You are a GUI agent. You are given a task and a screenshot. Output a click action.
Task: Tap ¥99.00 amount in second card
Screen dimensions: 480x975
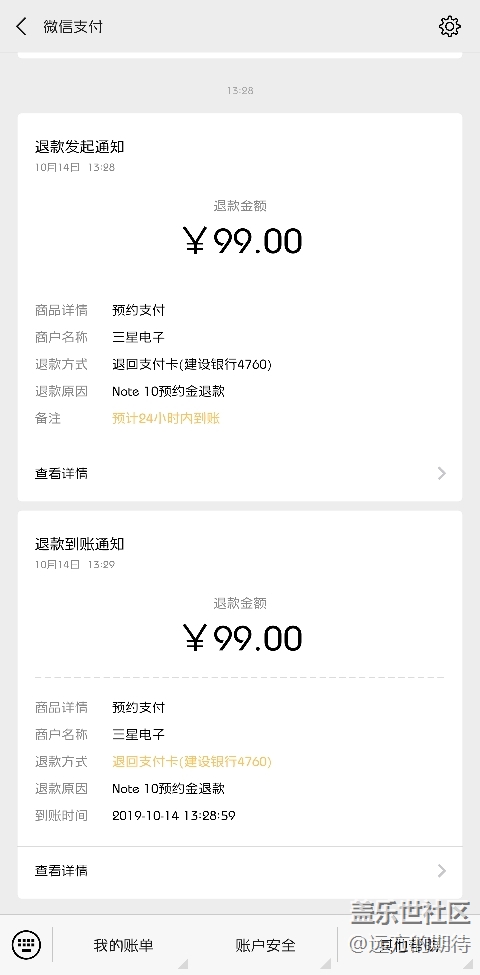pyautogui.click(x=242, y=638)
